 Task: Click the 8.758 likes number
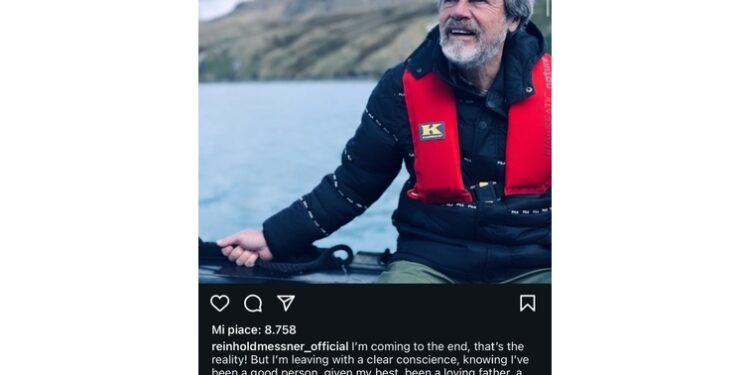point(280,330)
